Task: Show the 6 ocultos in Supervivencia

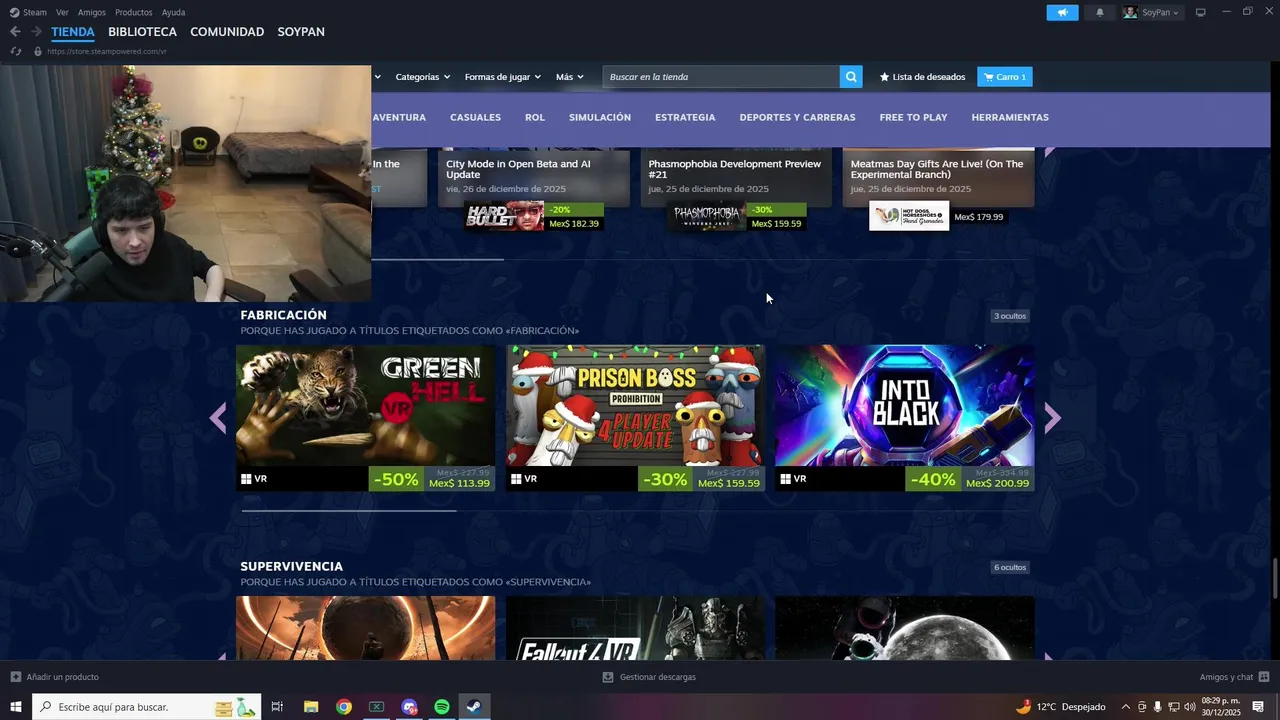Action: [x=1009, y=567]
